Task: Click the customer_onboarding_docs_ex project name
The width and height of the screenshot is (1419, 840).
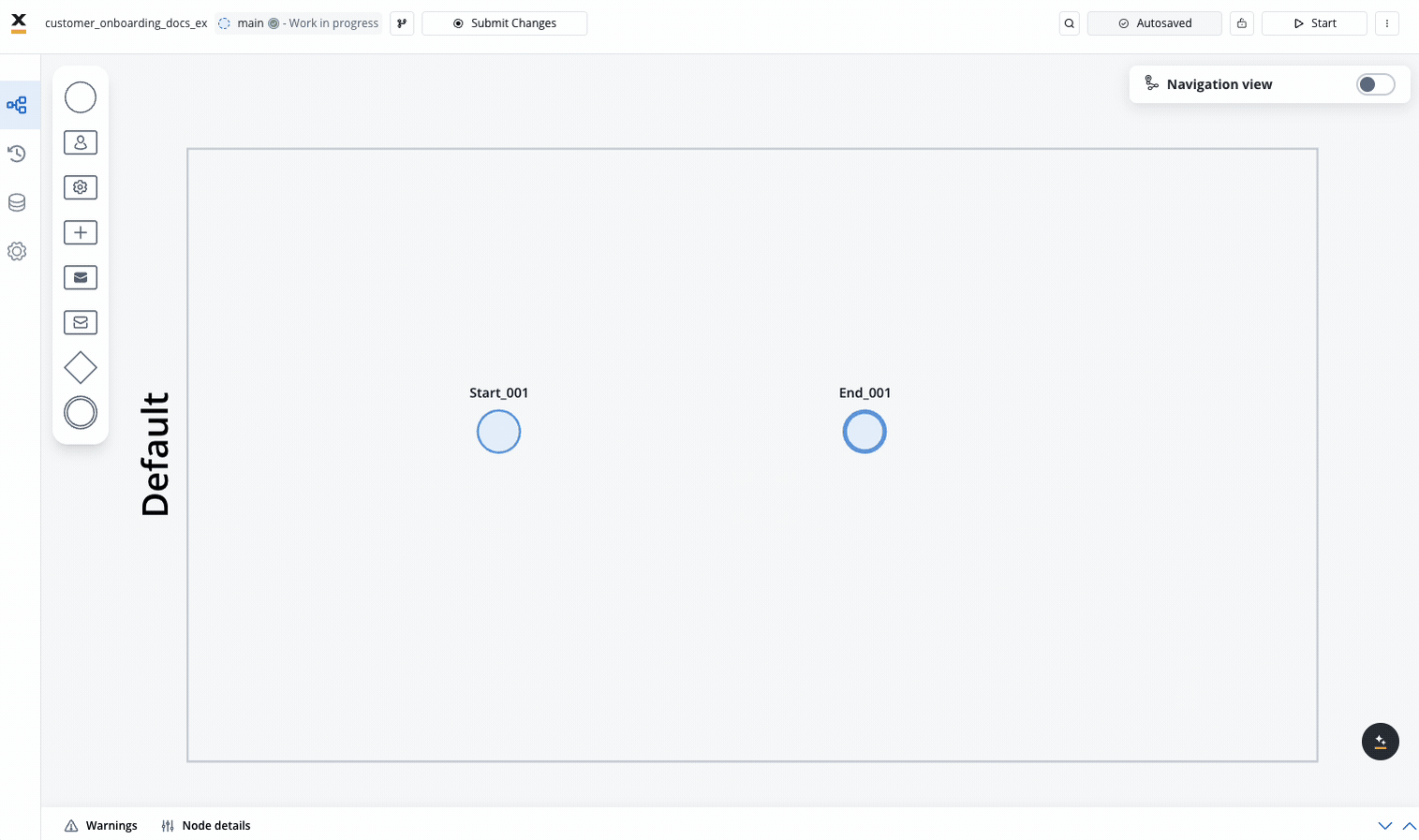Action: tap(126, 23)
